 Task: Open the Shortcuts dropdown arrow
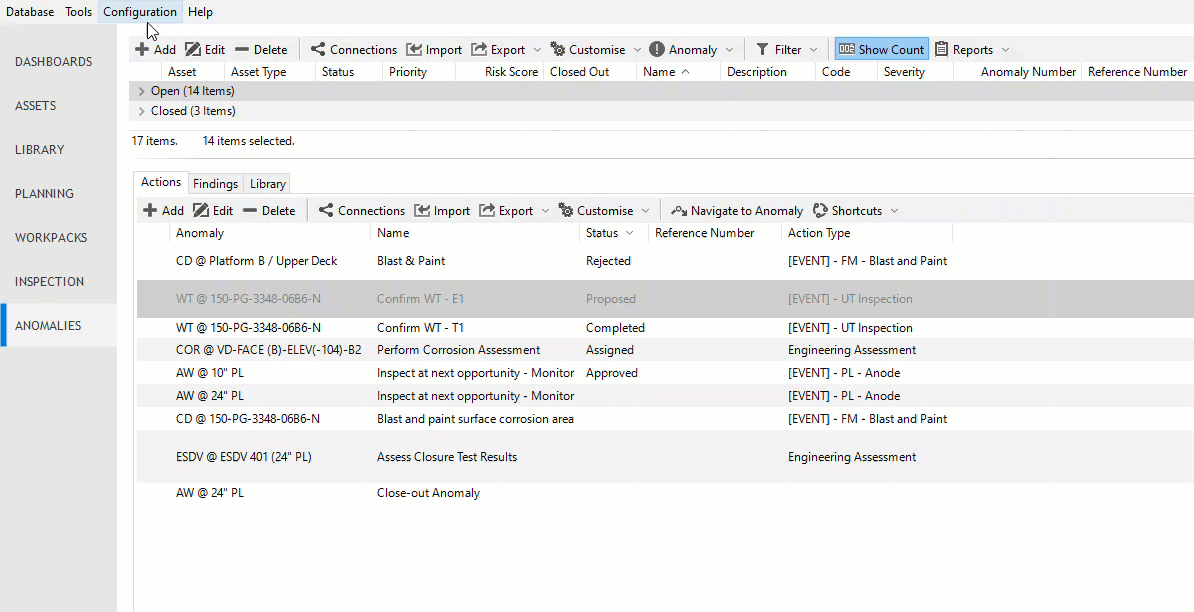(x=894, y=211)
